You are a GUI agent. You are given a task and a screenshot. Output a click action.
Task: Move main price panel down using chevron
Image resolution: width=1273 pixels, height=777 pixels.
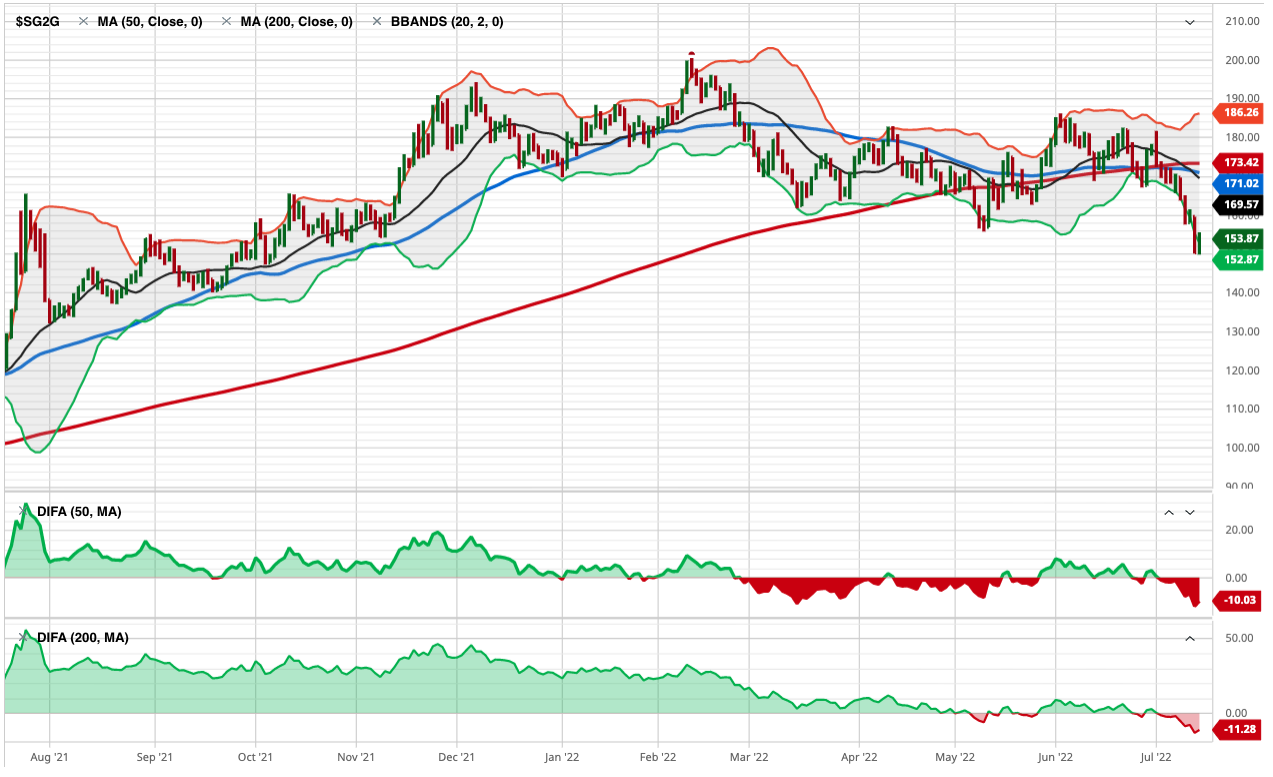tap(1190, 22)
